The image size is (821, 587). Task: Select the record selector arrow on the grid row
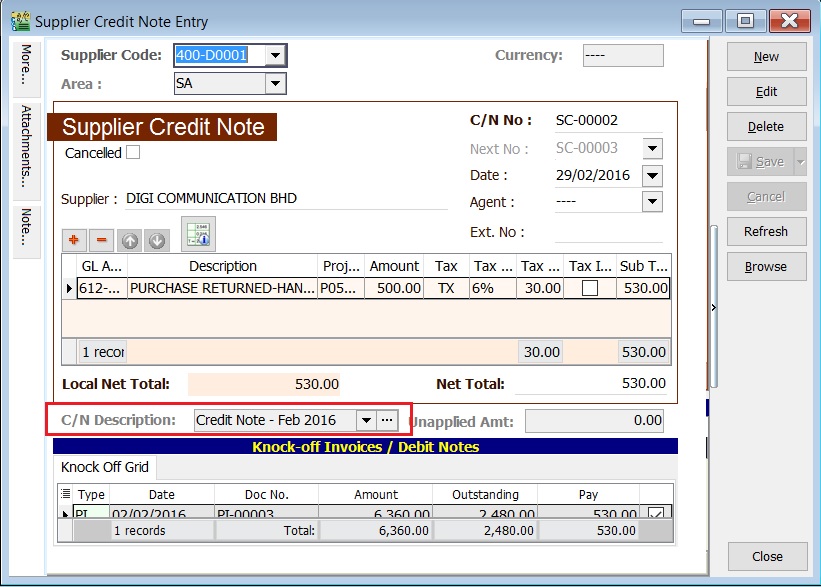68,288
